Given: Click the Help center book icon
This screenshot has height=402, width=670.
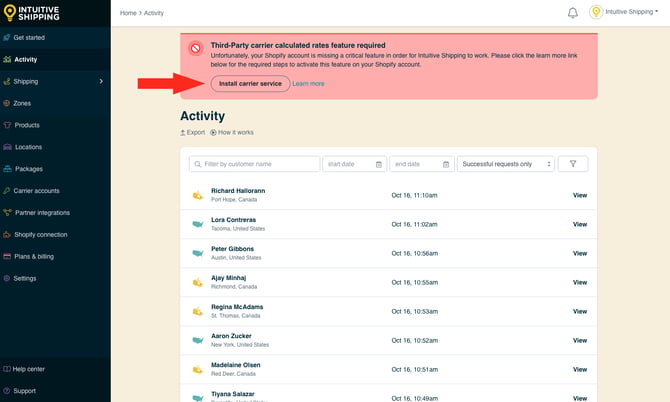Looking at the screenshot, I should (x=6, y=369).
